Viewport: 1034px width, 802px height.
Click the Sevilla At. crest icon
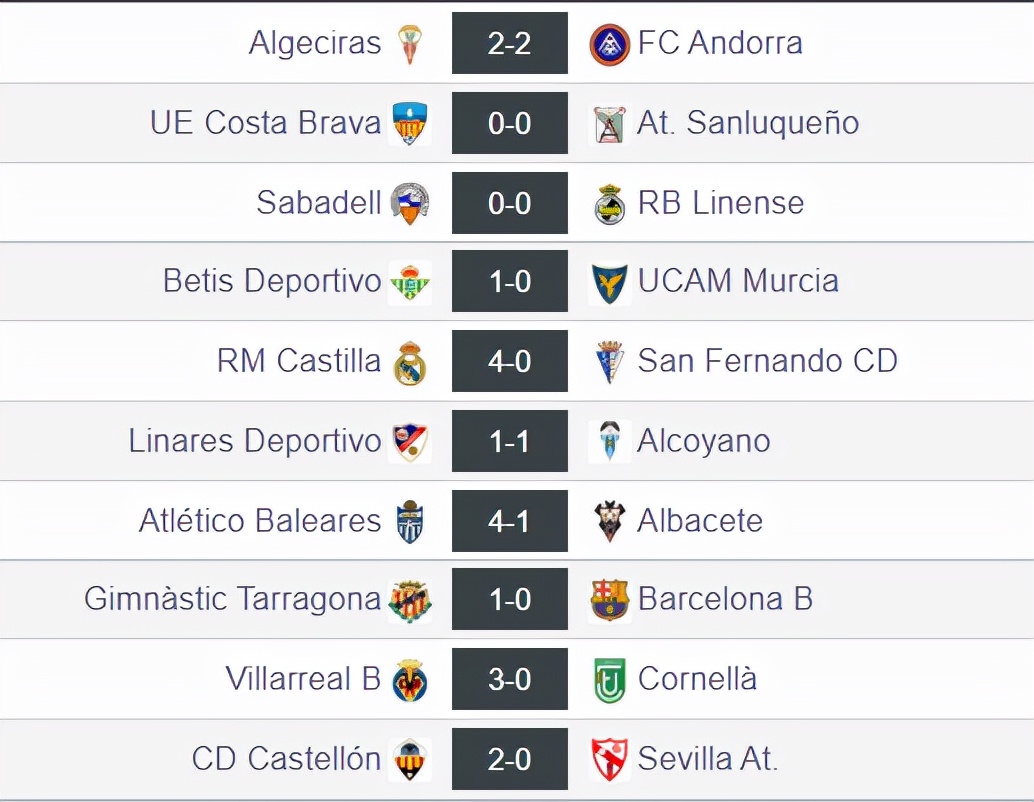coord(609,760)
